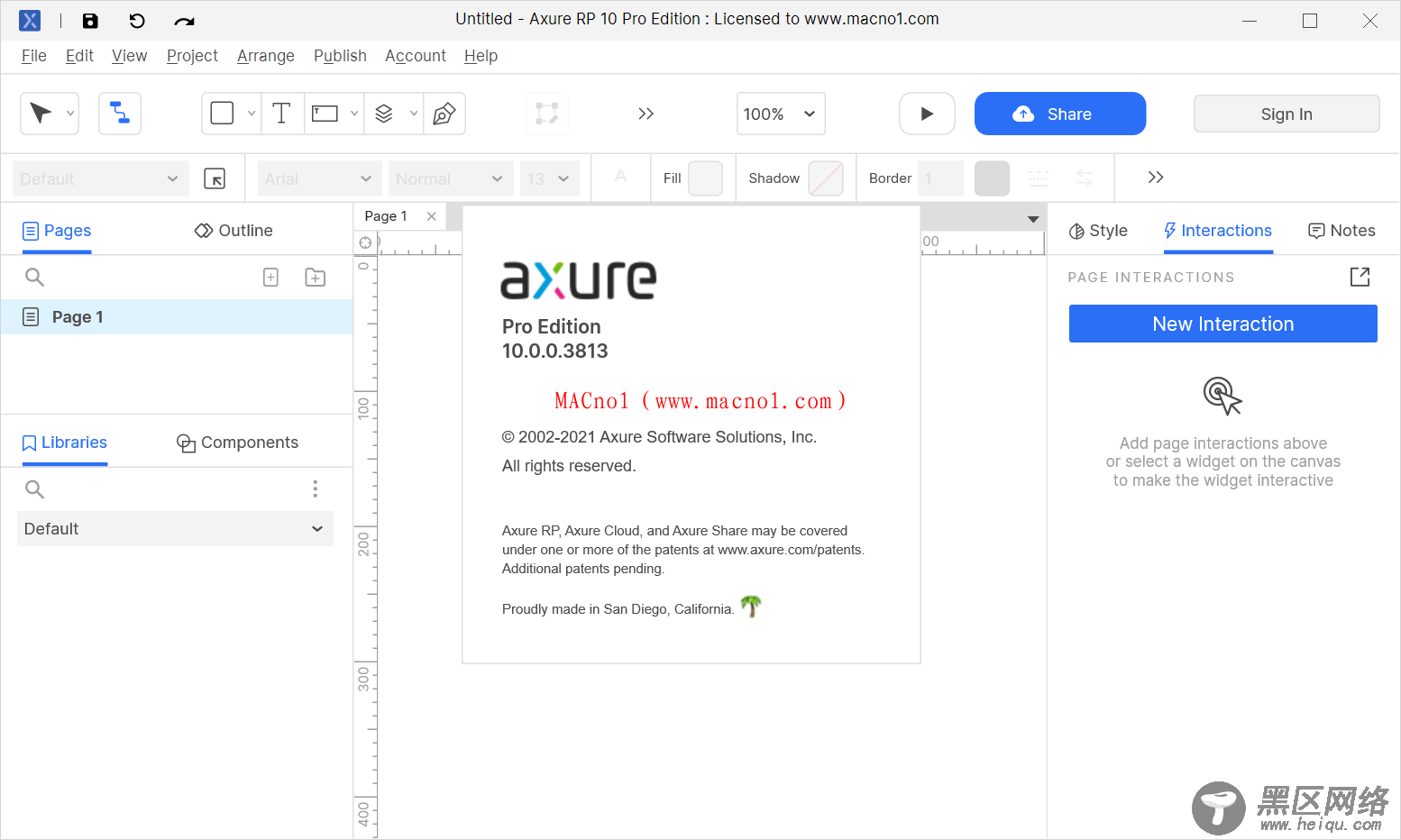
Task: Switch to the Libraries tab
Action: [64, 443]
